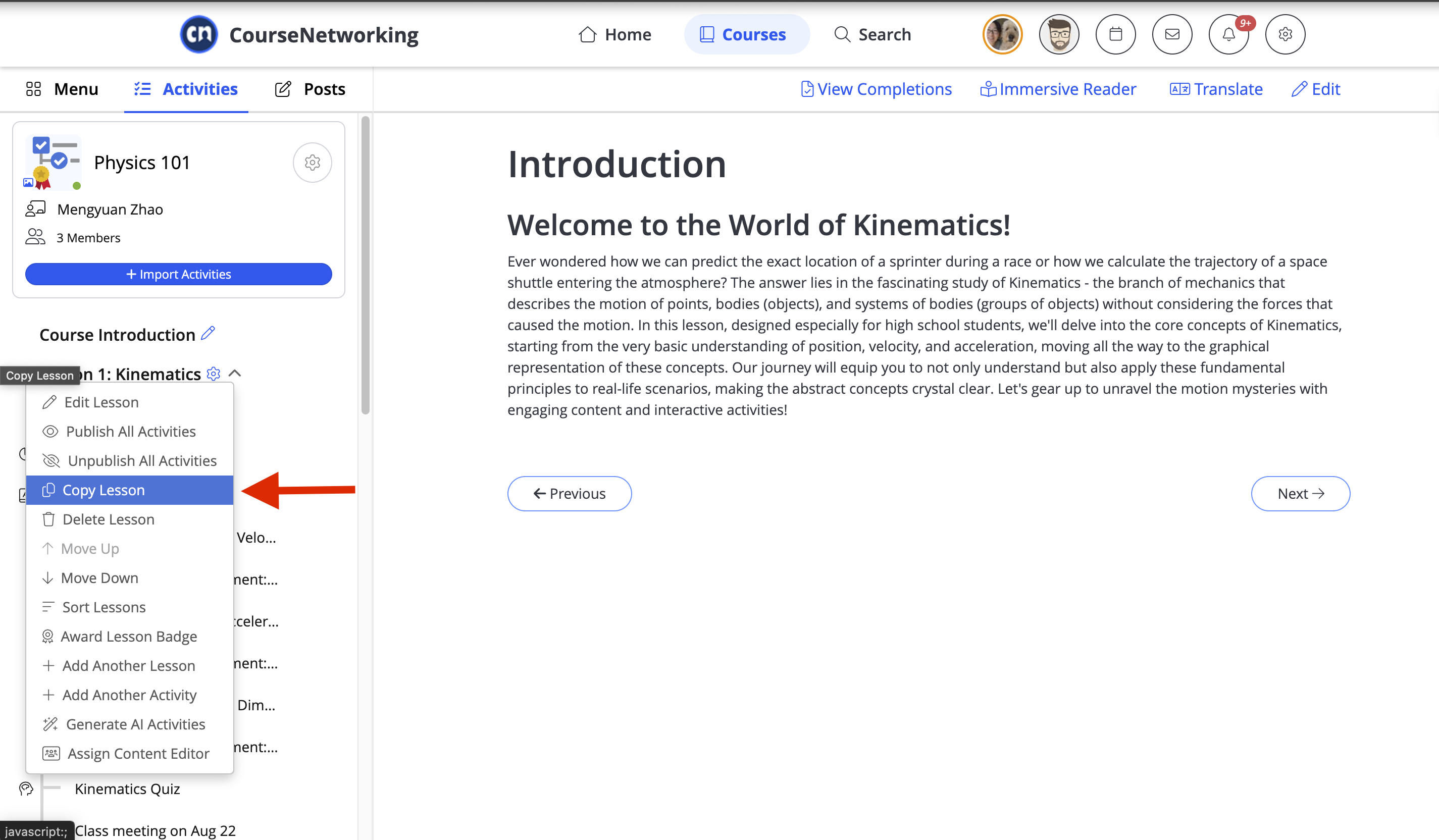Open the mail inbox icon
The width and height of the screenshot is (1439, 840).
1172,34
